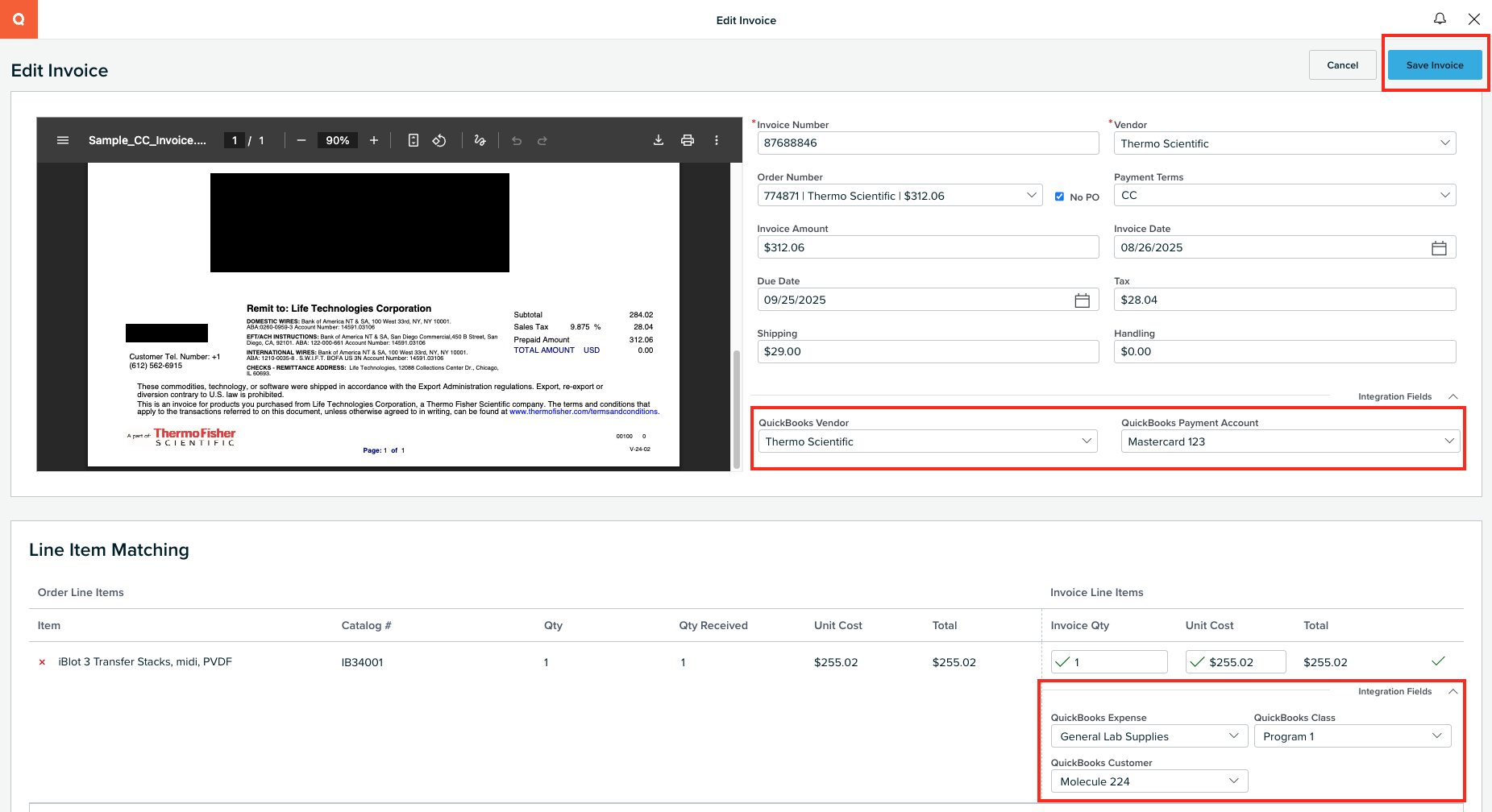1492x812 pixels.
Task: Click the fit-to-page icon
Action: coord(414,140)
